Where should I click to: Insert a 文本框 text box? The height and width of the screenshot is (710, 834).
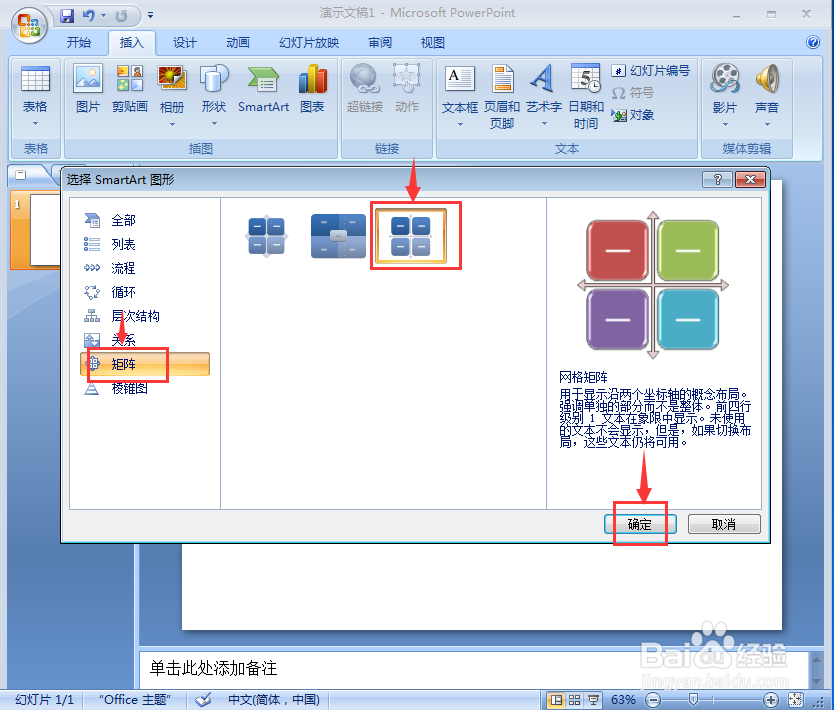(x=460, y=80)
